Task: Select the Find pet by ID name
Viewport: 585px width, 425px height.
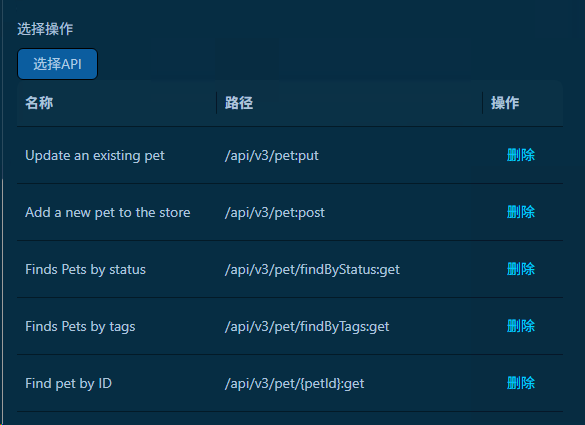Action: point(69,384)
